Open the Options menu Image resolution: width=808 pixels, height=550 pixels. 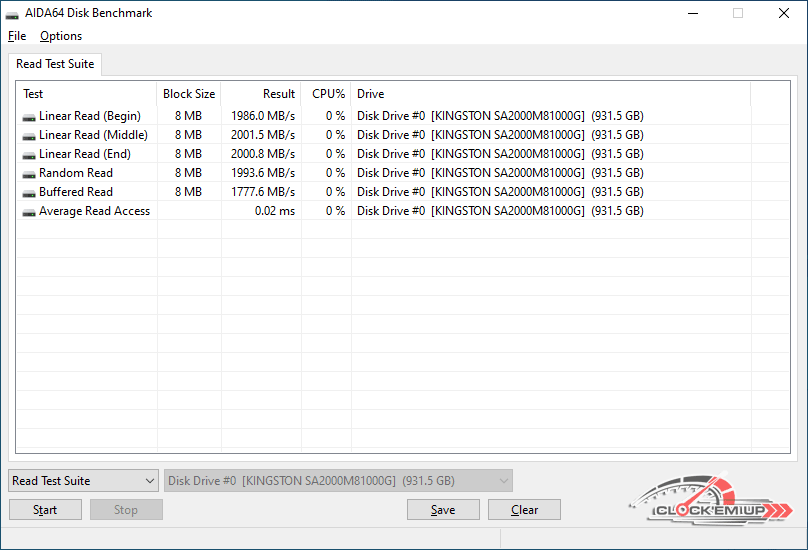coord(61,36)
